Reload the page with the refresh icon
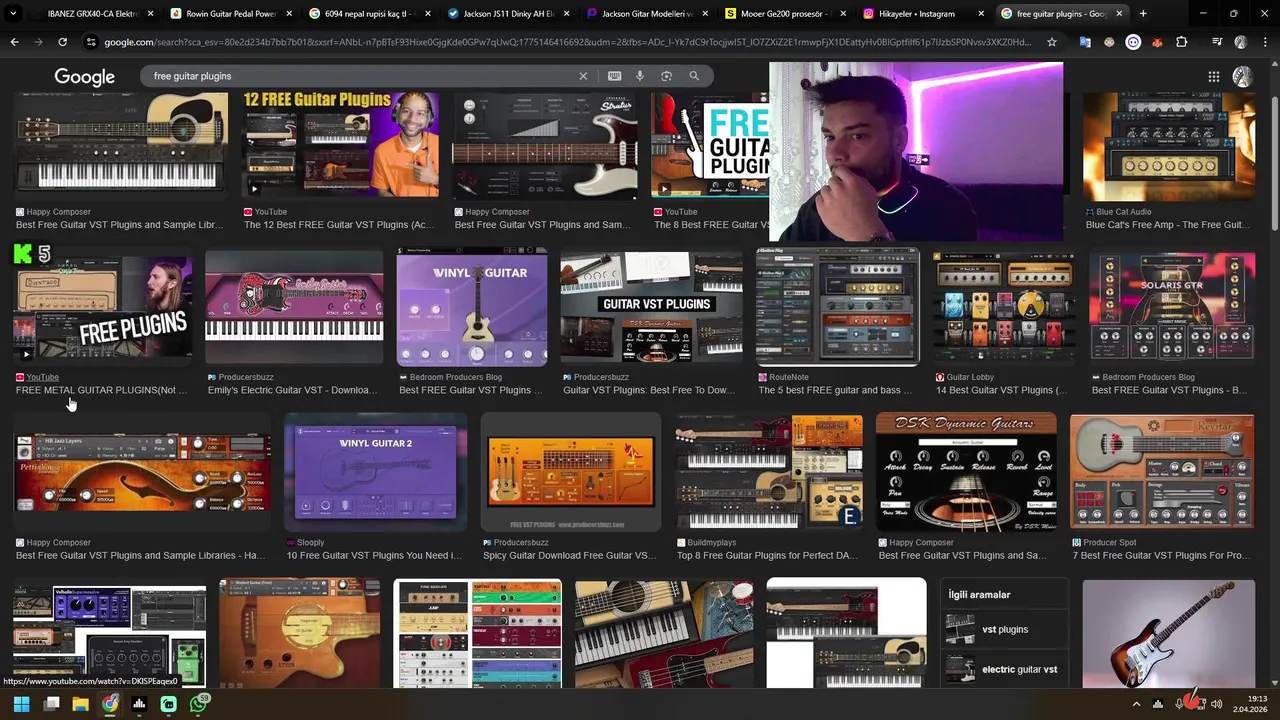1280x720 pixels. coord(62,42)
